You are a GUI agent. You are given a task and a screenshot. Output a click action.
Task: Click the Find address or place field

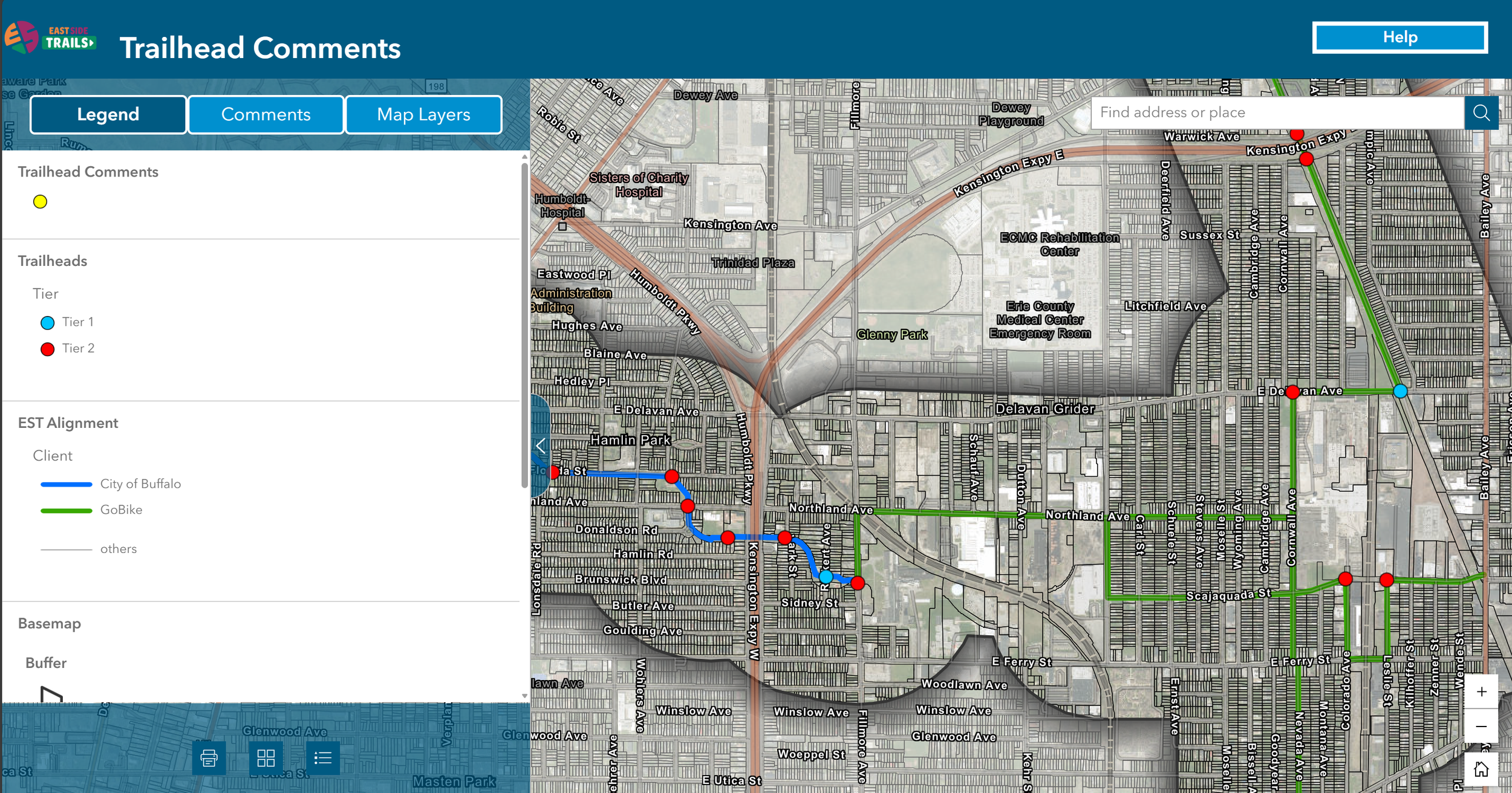1276,112
